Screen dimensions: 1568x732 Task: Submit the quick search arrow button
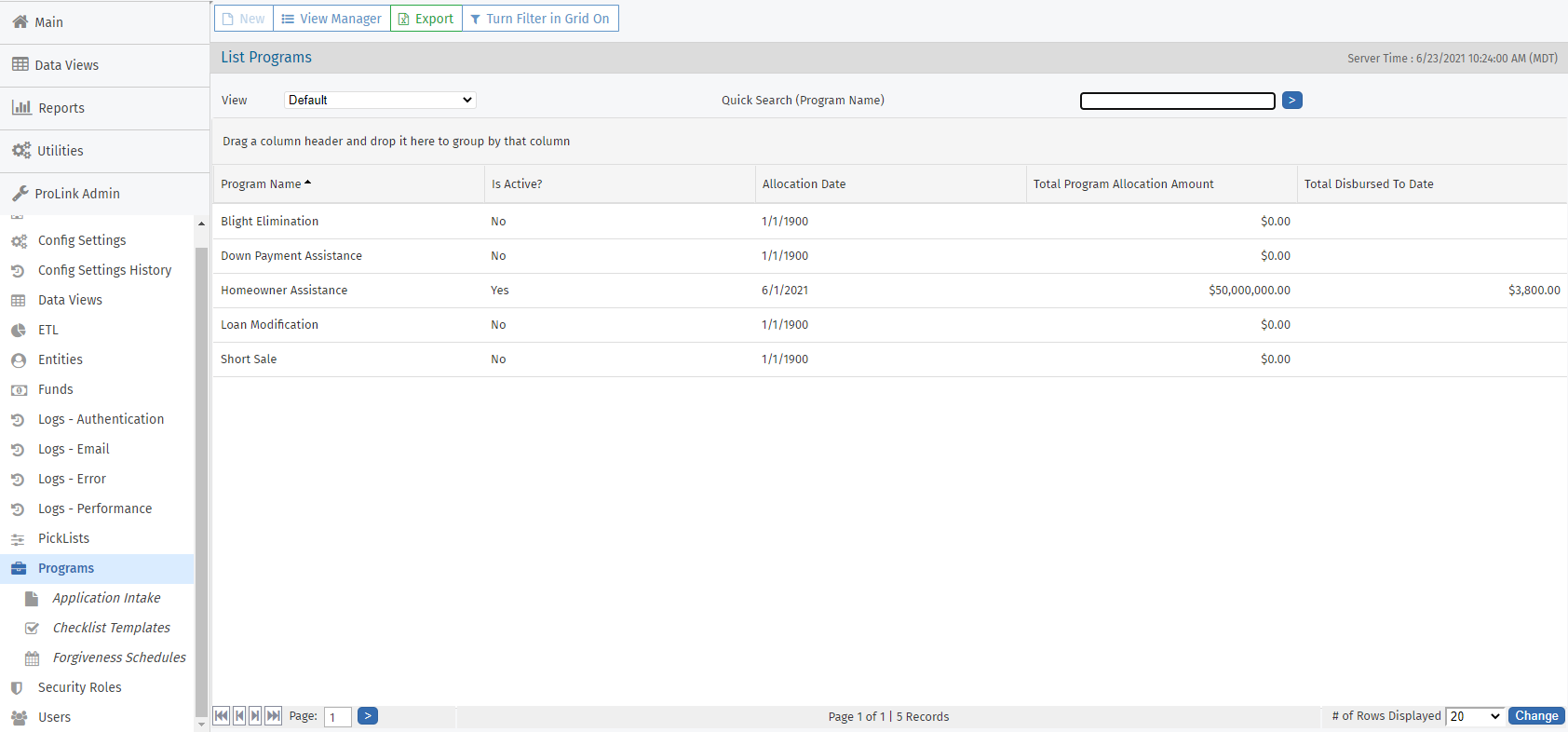pyautogui.click(x=1291, y=100)
